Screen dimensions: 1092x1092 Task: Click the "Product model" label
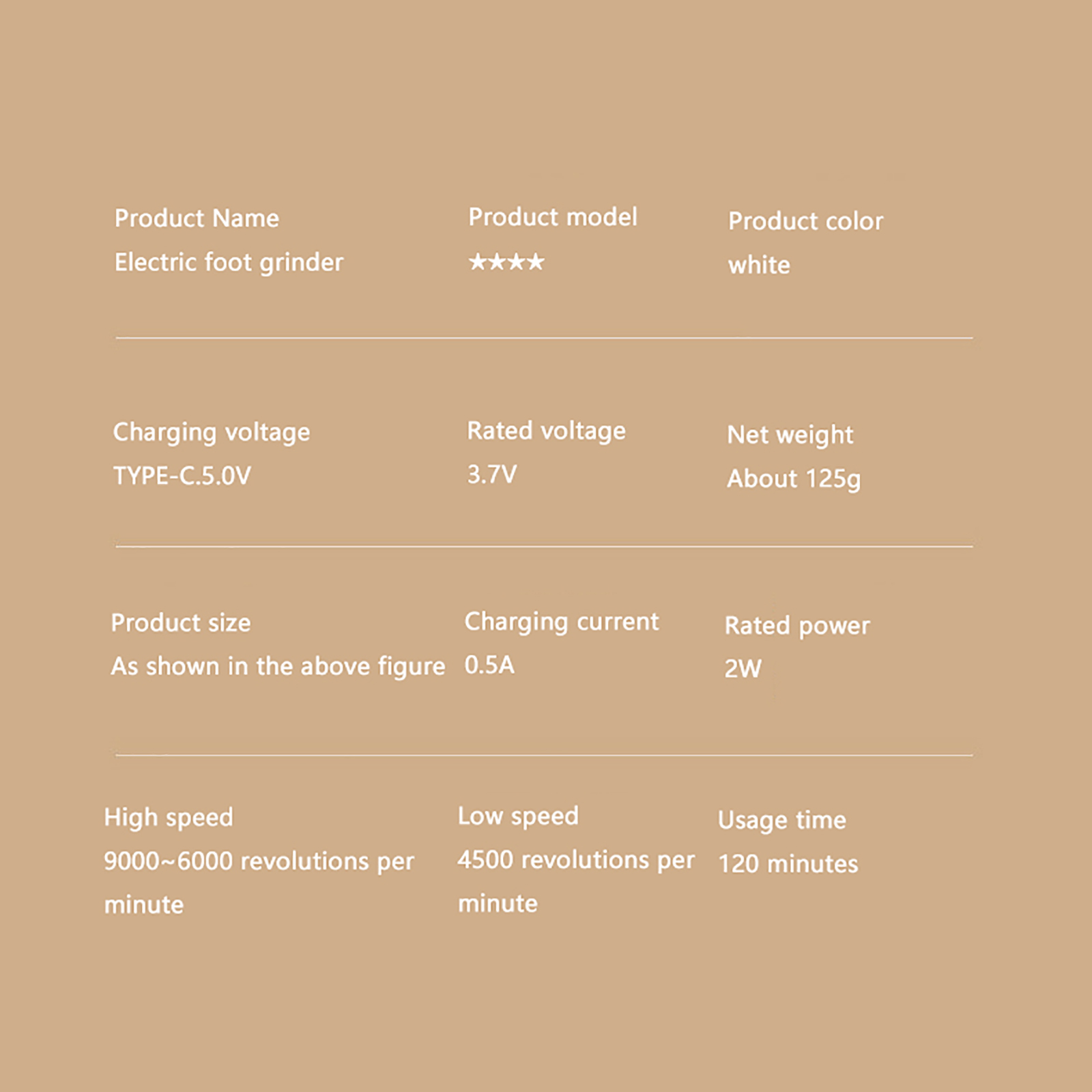click(x=552, y=217)
